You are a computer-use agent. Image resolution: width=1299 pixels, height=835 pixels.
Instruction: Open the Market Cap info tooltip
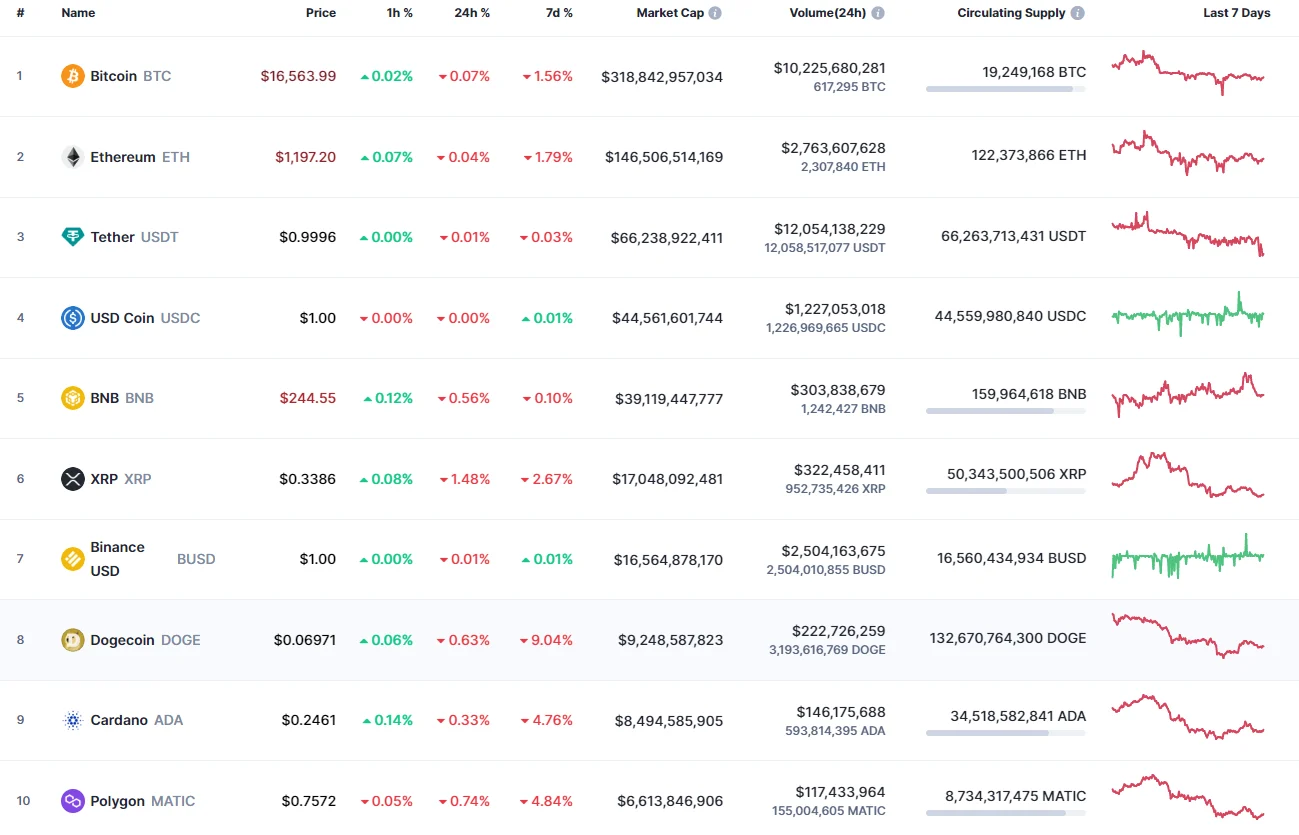coord(715,13)
